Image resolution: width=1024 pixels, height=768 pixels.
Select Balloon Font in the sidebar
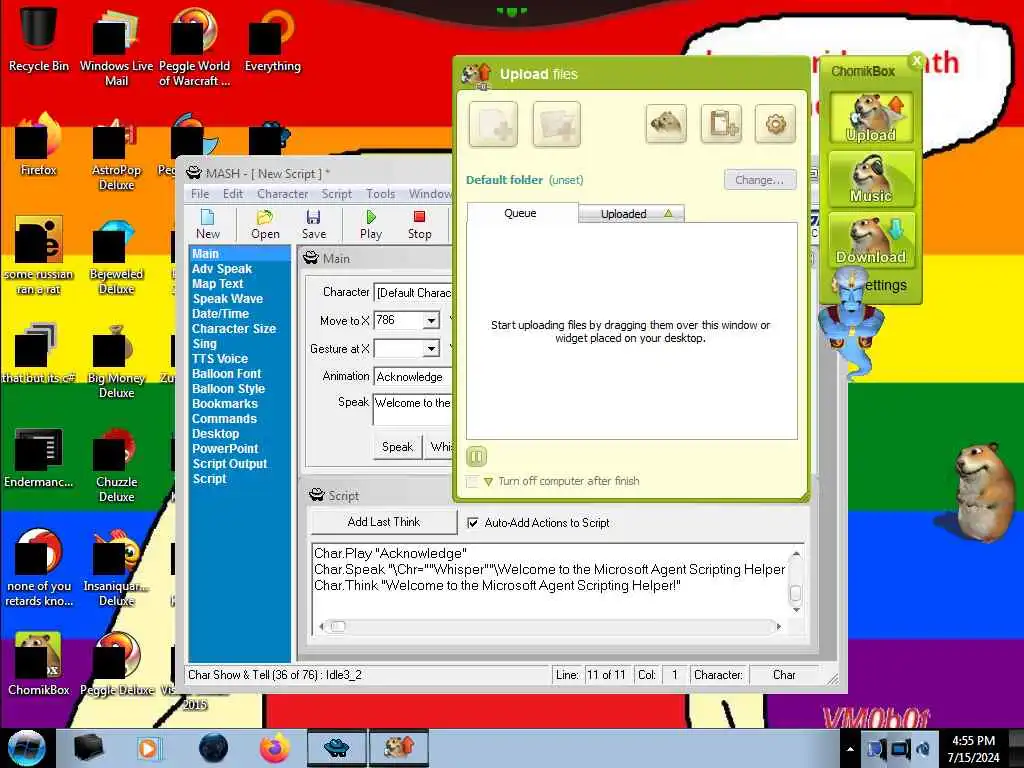[x=226, y=374]
